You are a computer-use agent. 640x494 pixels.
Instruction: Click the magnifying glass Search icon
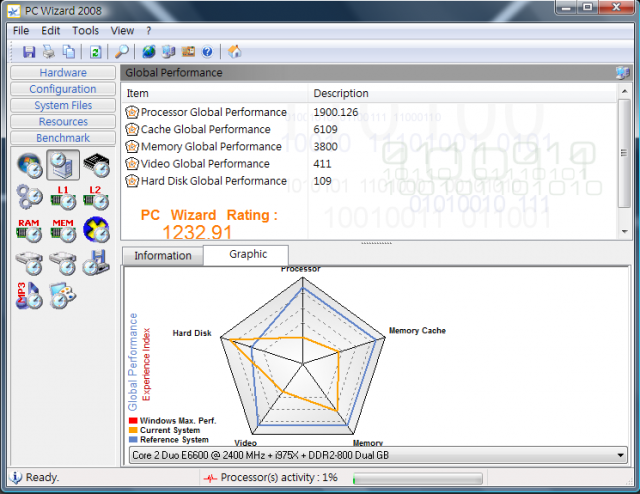(122, 52)
